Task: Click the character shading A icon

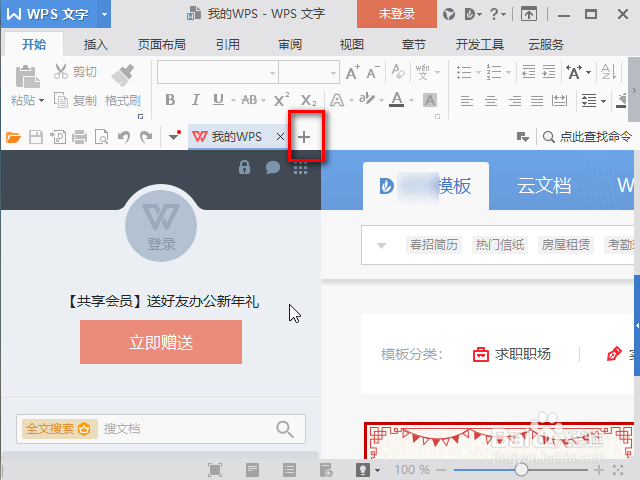Action: coord(430,100)
